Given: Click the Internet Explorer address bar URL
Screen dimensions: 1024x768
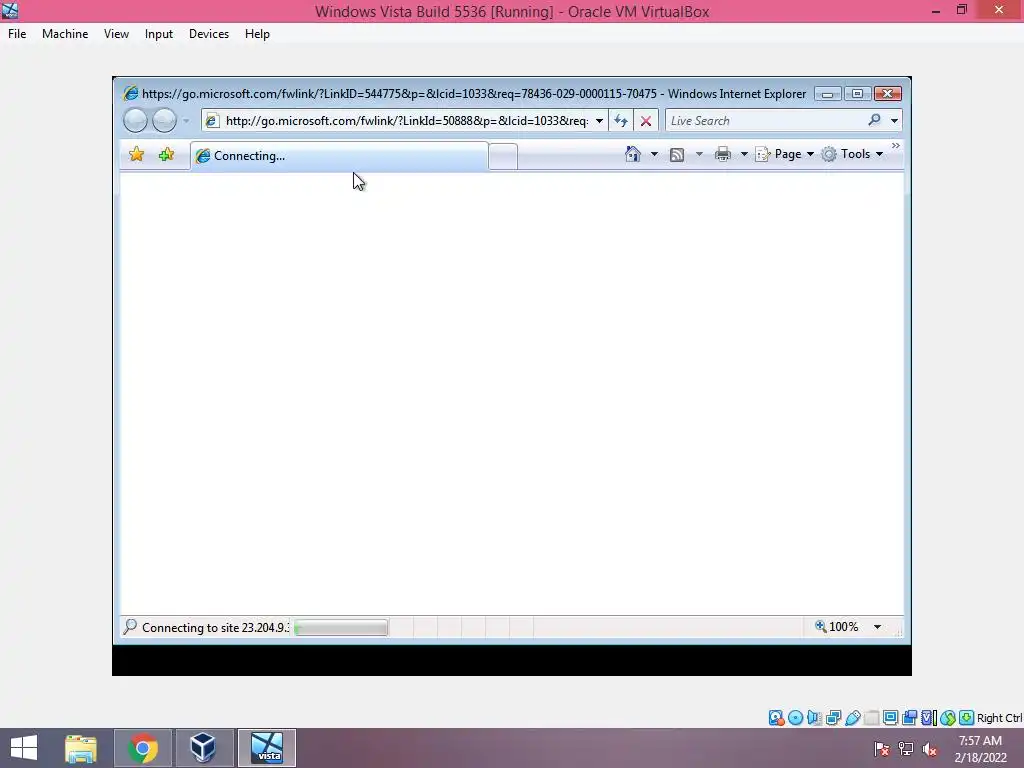Looking at the screenshot, I should coord(407,121).
